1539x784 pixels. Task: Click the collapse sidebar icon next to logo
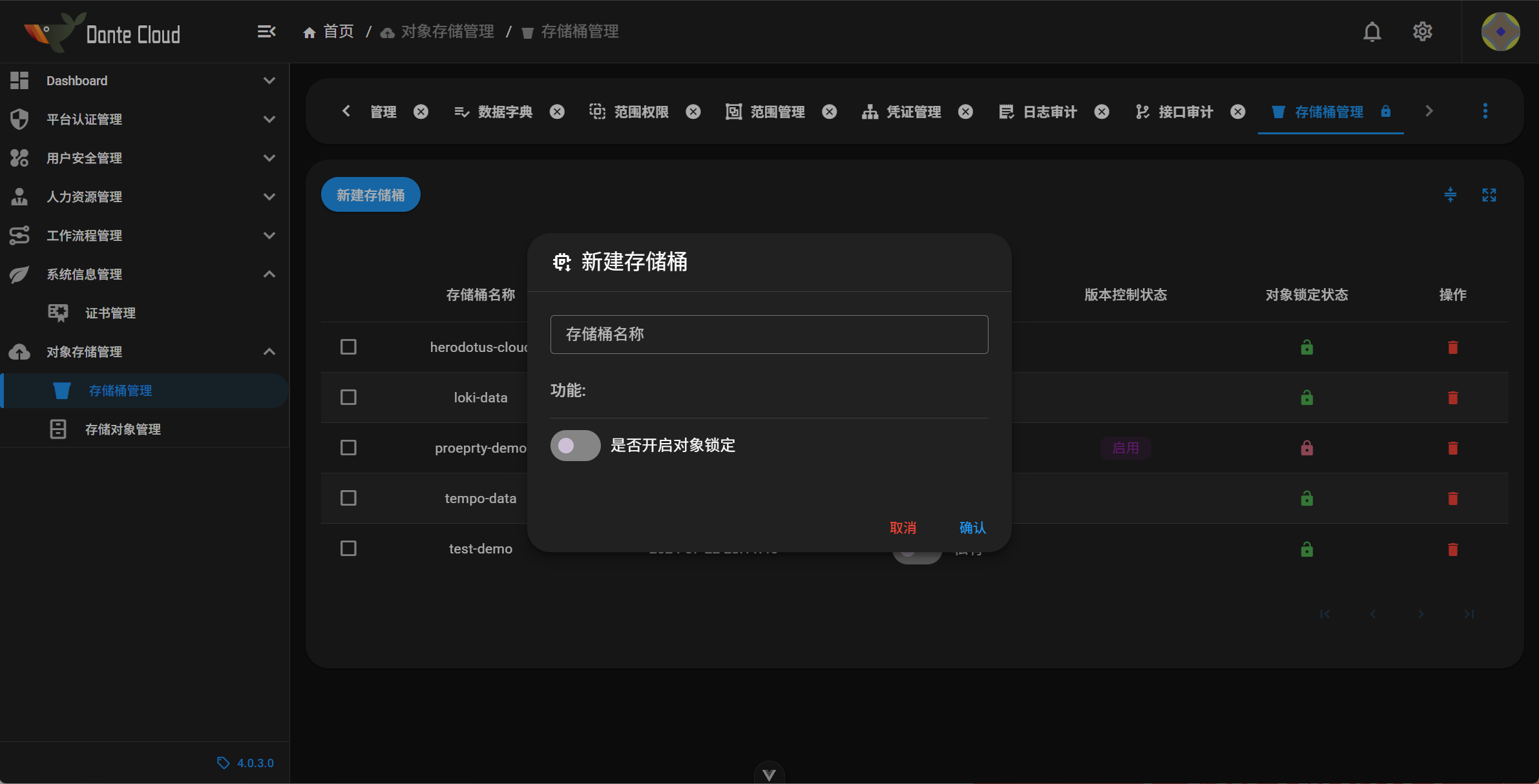(x=266, y=31)
